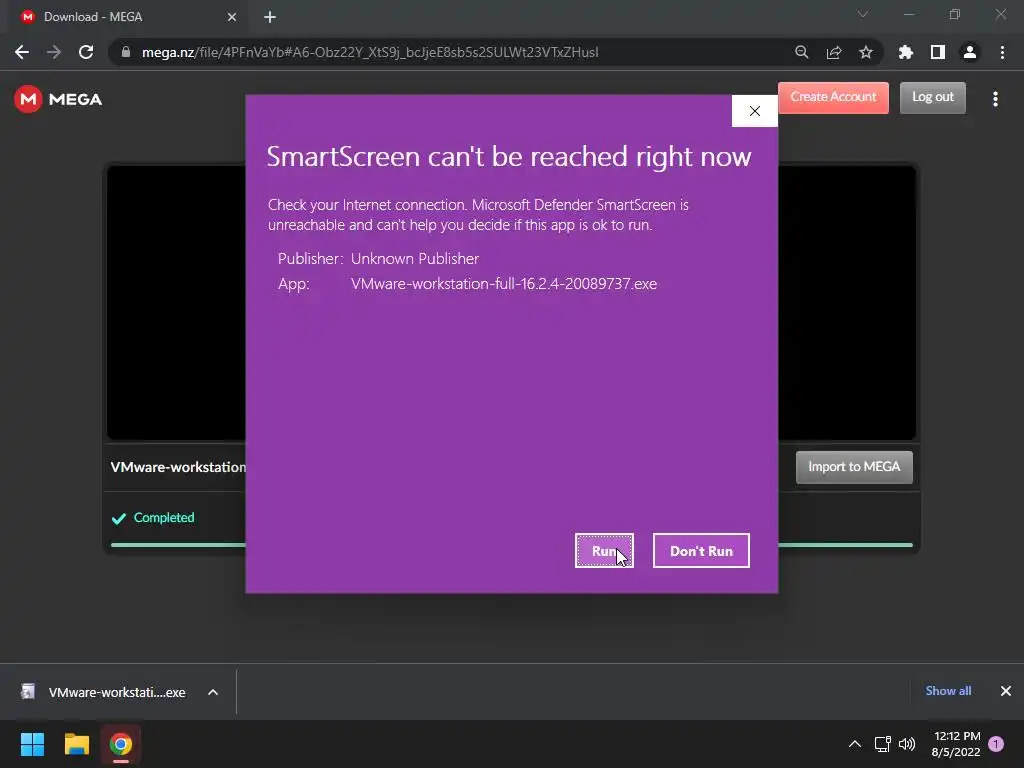Click the volume speaker tray icon

click(x=907, y=744)
